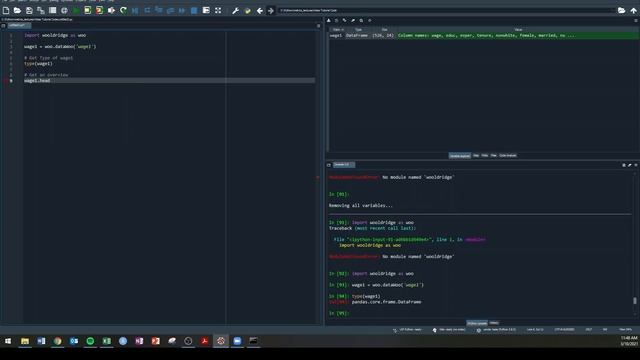Screen dimensions: 640x360
Task: Browse for a working directory
Action: tap(622, 11)
